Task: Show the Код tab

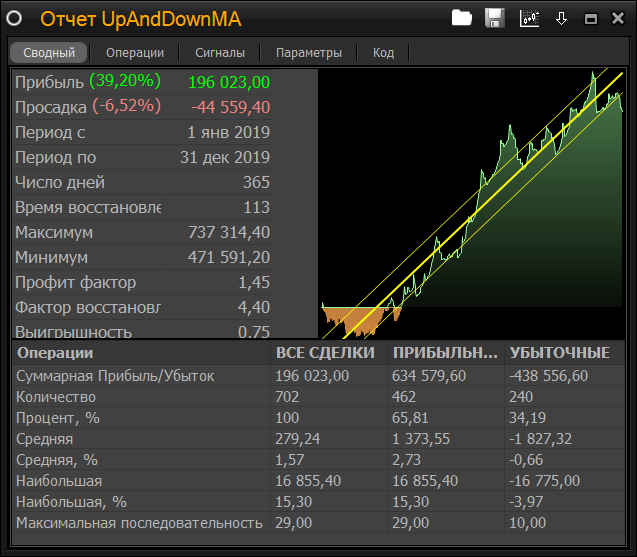Action: (383, 53)
